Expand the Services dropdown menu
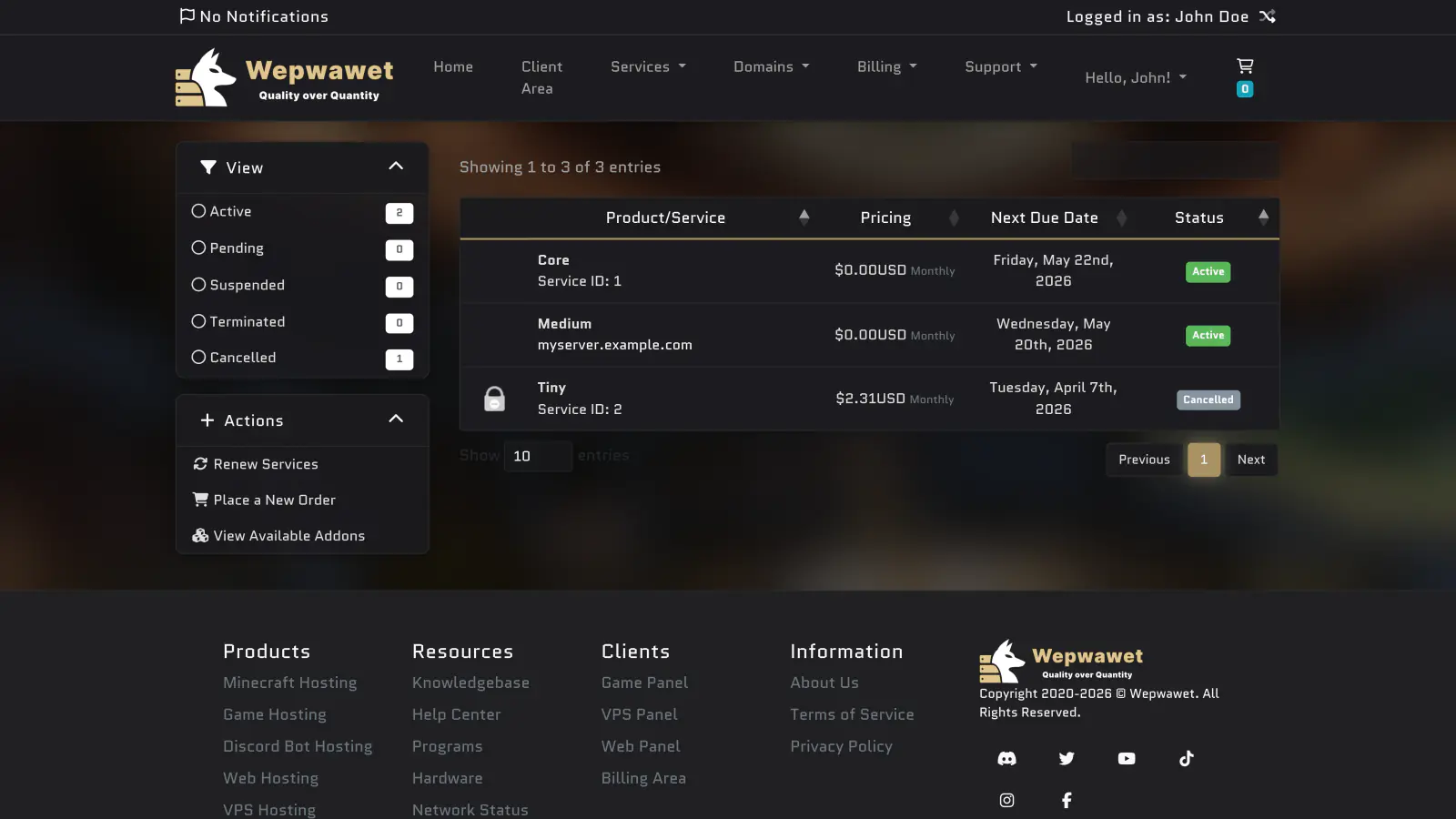Viewport: 1456px width, 819px height. [x=648, y=66]
